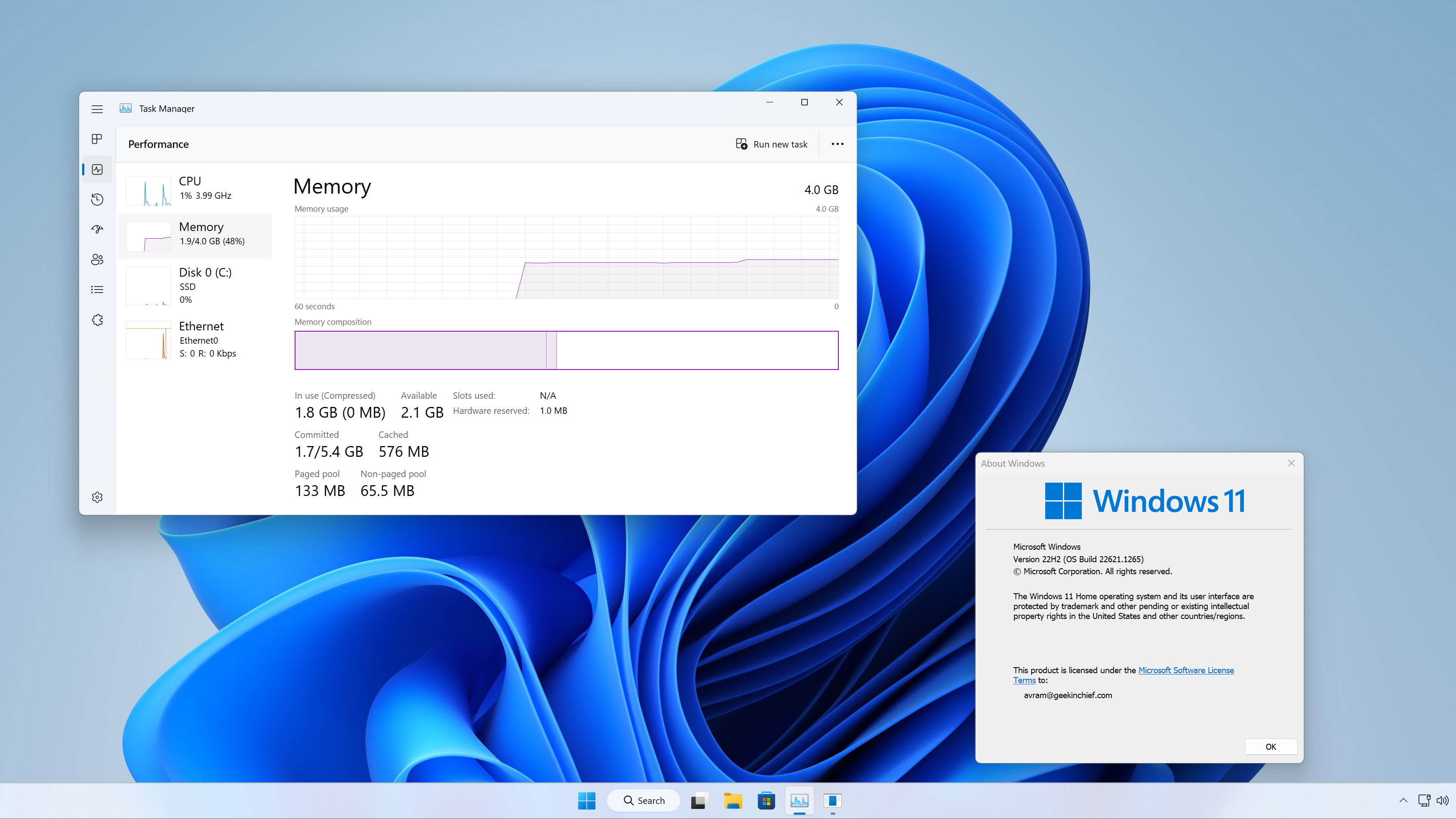Expand the Task Manager more options menu
1456x819 pixels.
(x=837, y=144)
